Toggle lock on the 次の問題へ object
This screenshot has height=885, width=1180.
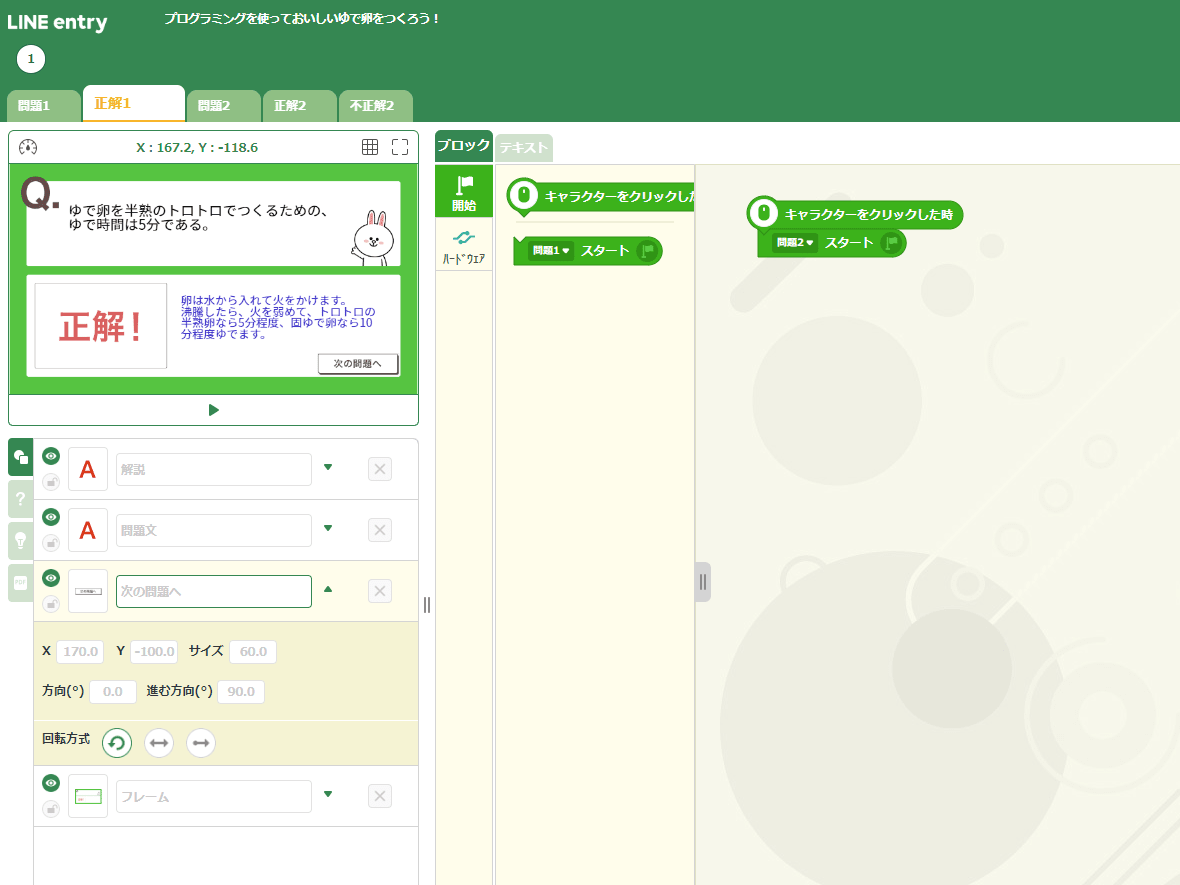[x=50, y=604]
